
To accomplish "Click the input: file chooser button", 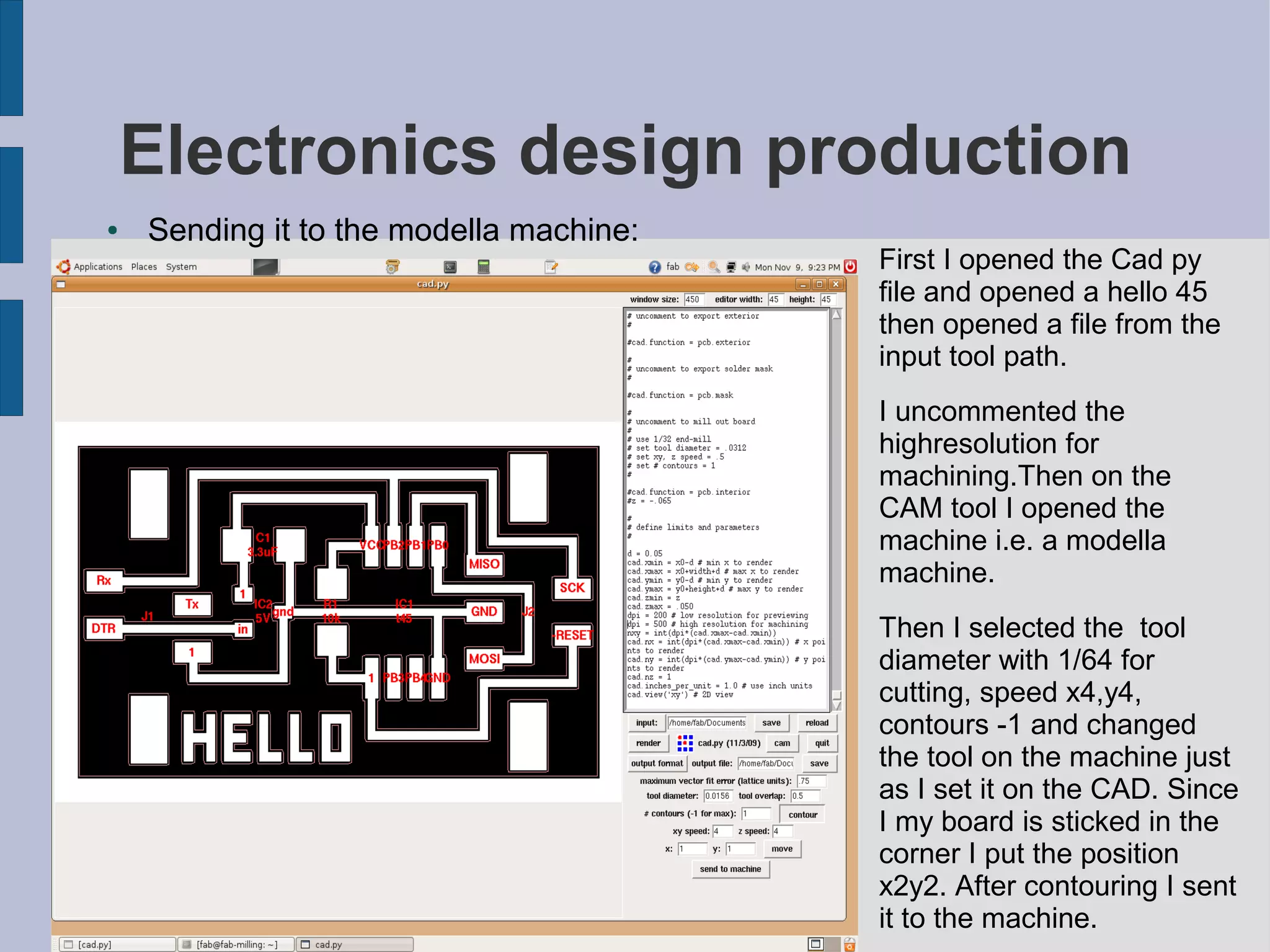I will 646,723.
